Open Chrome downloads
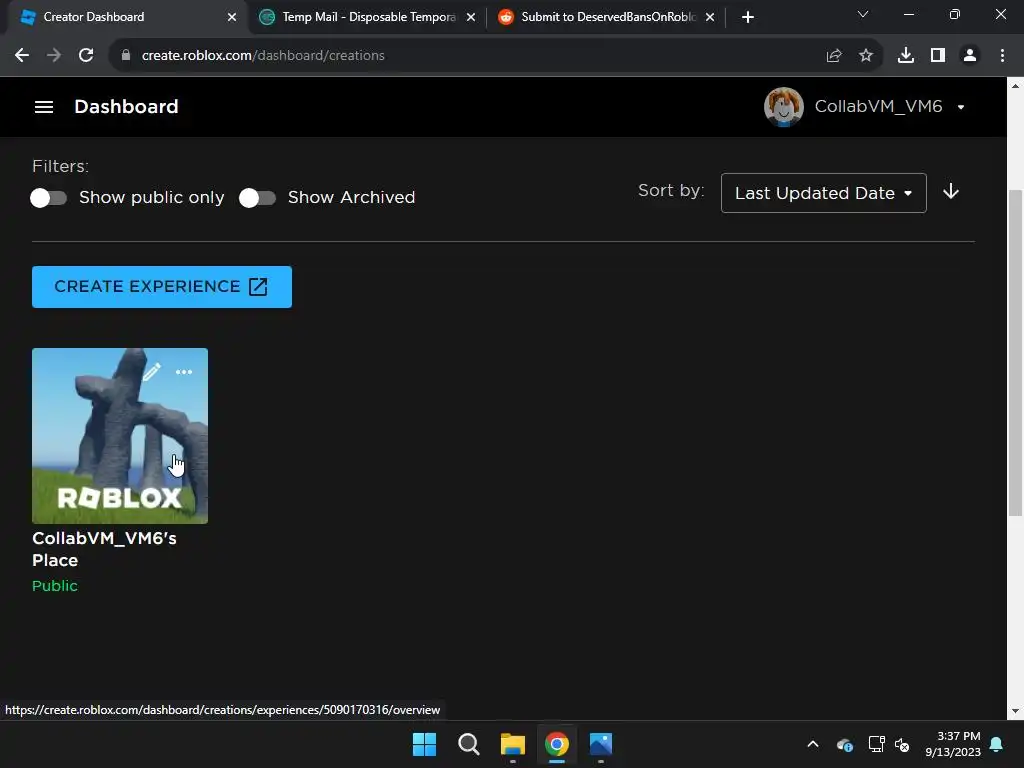Screen dimensions: 1024x768 point(906,56)
